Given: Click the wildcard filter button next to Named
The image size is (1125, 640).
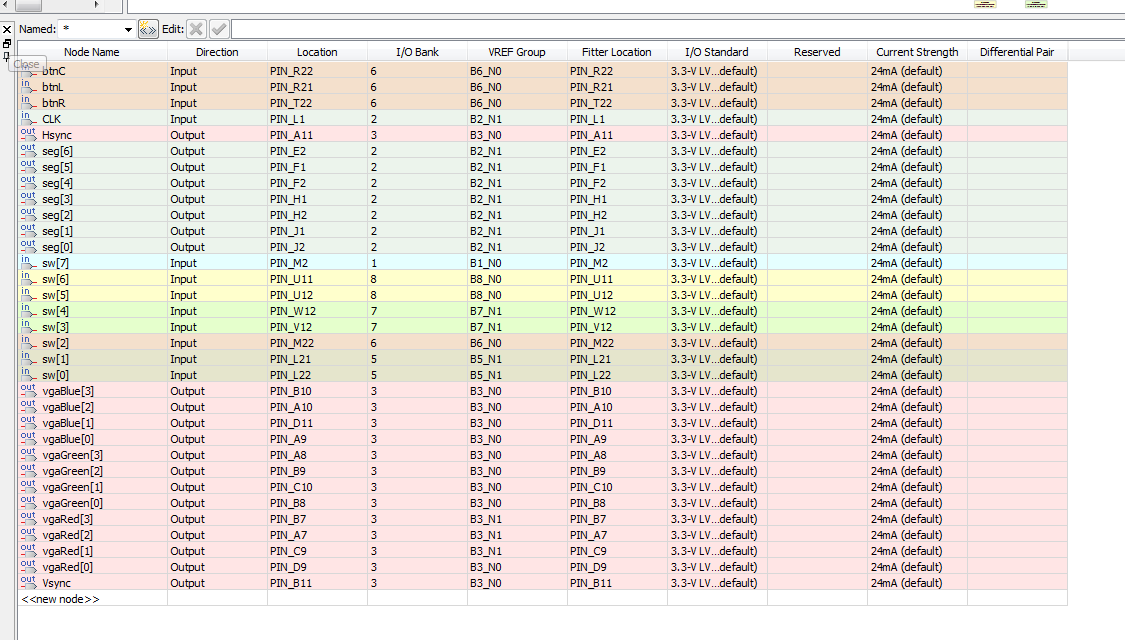Looking at the screenshot, I should 148,29.
